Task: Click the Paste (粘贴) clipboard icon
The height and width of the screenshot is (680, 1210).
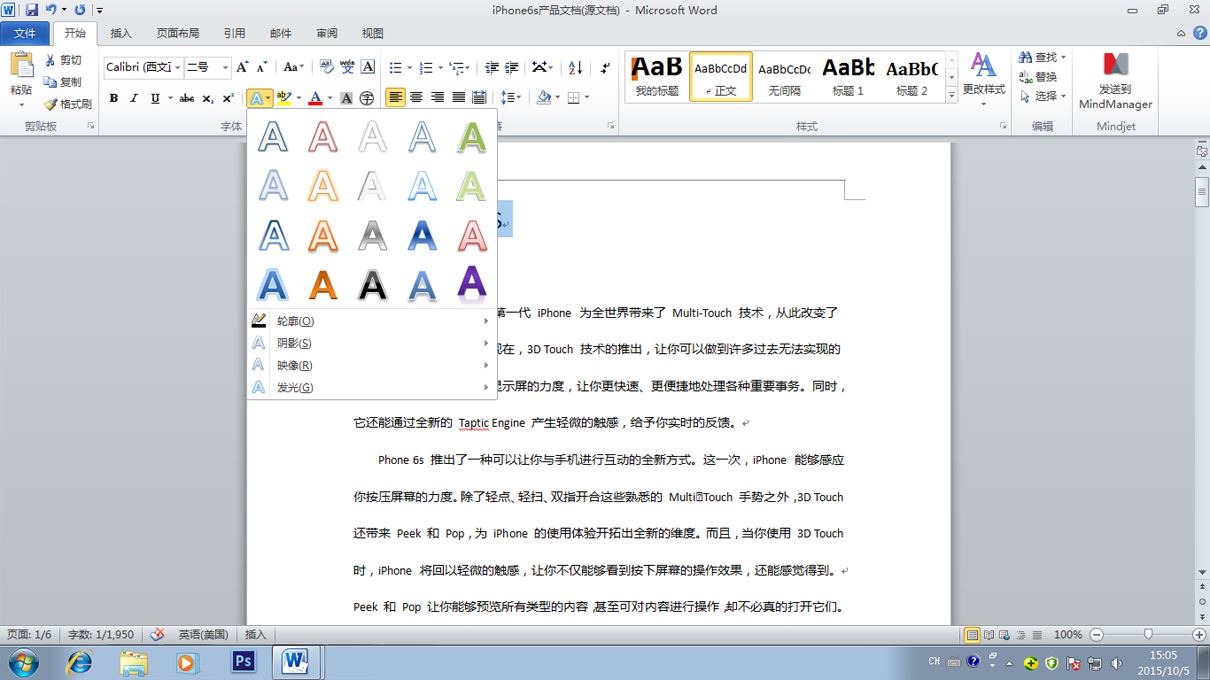Action: 21,67
